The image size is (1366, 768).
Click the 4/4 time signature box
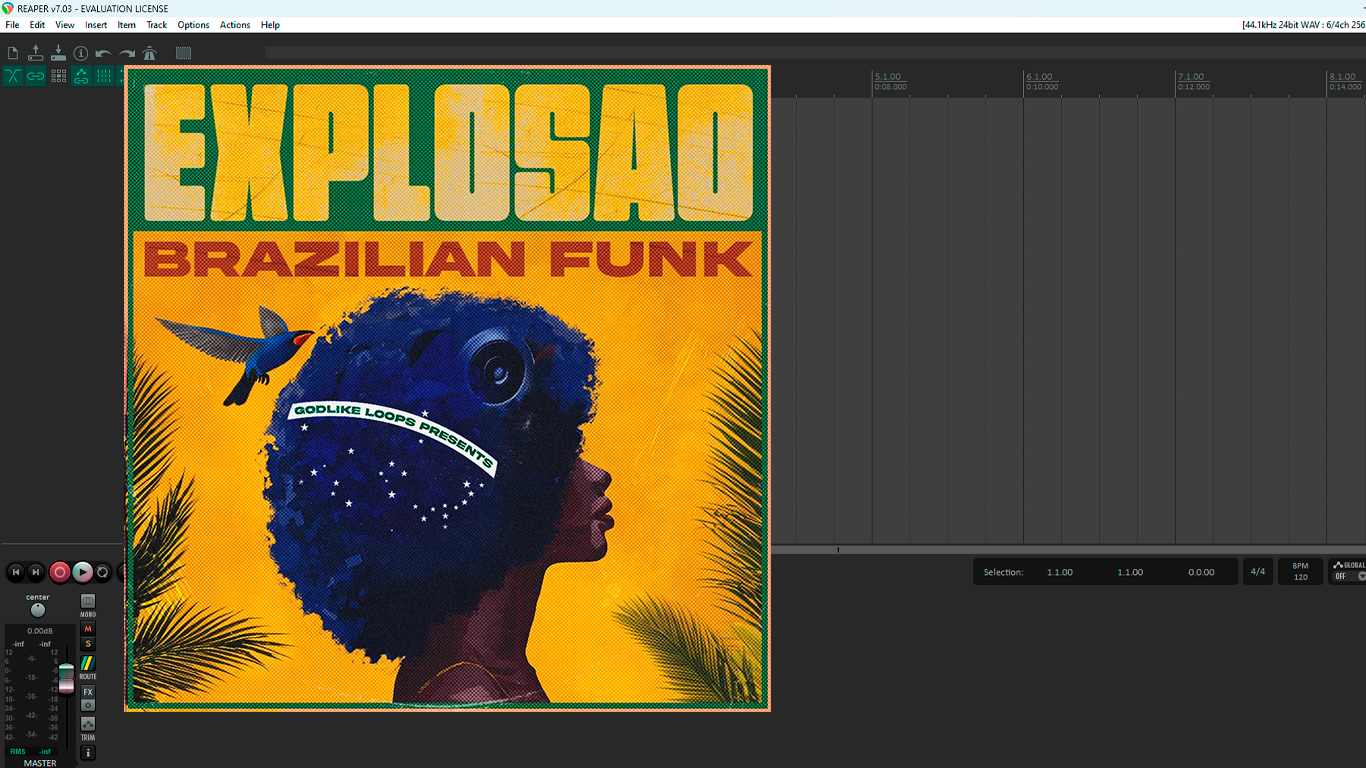1257,572
